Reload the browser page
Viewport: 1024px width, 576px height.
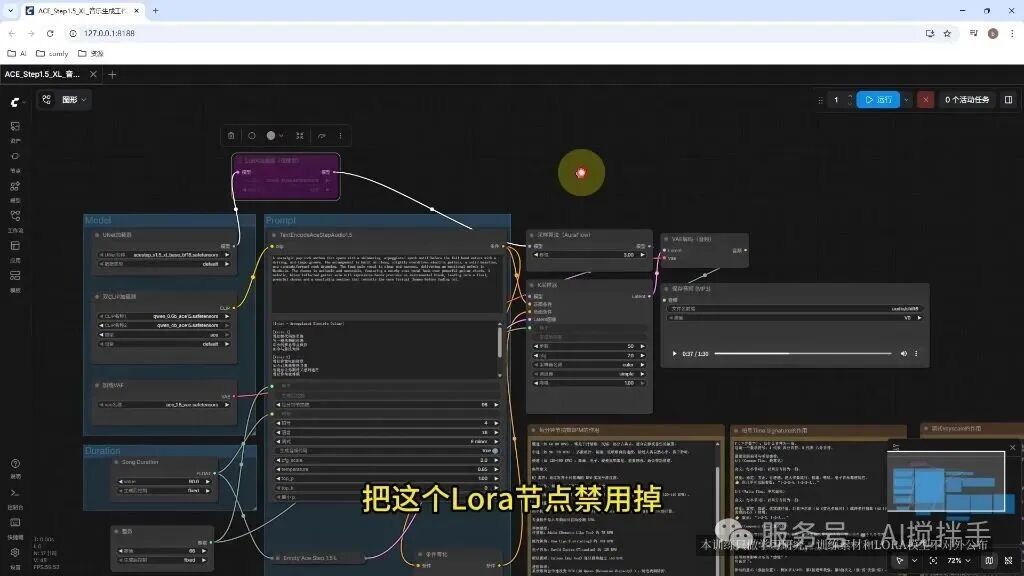click(x=50, y=33)
